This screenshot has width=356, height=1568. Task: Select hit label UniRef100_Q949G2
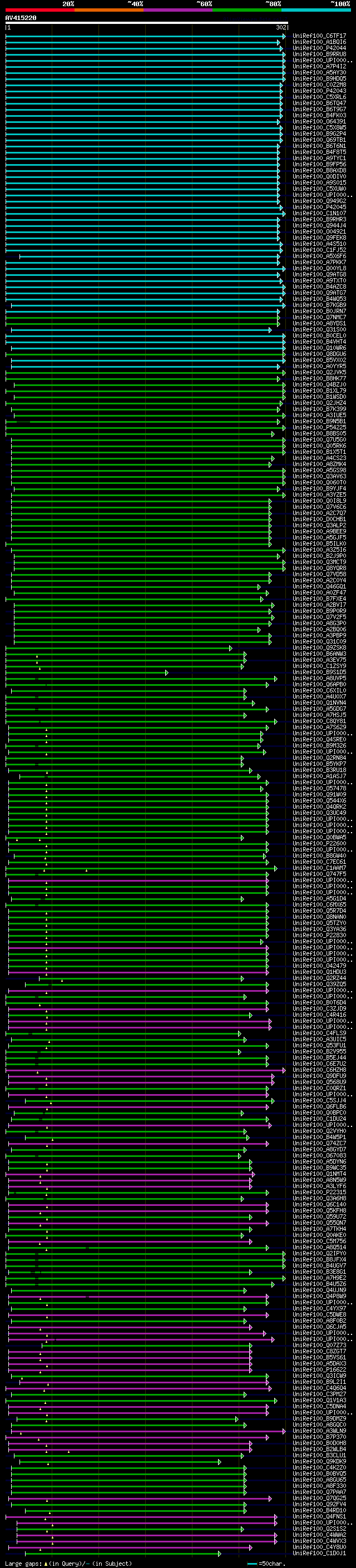(x=319, y=201)
